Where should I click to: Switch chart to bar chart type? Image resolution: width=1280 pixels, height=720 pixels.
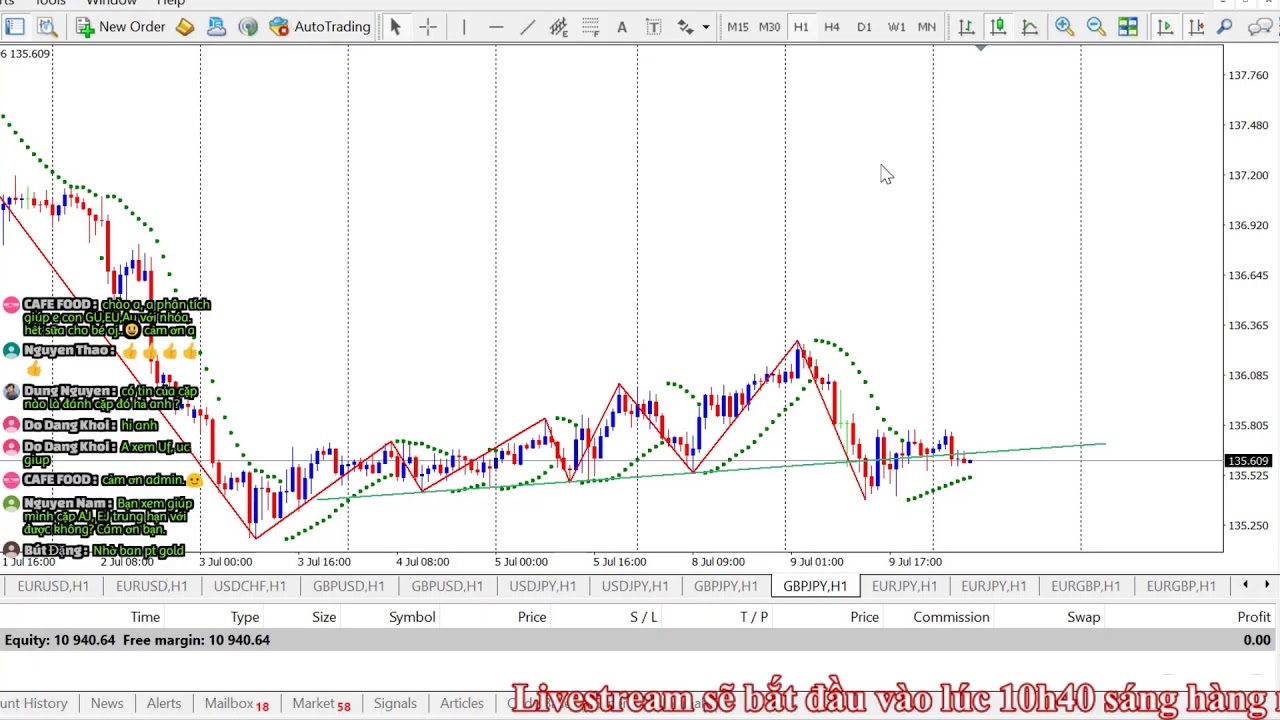point(966,27)
